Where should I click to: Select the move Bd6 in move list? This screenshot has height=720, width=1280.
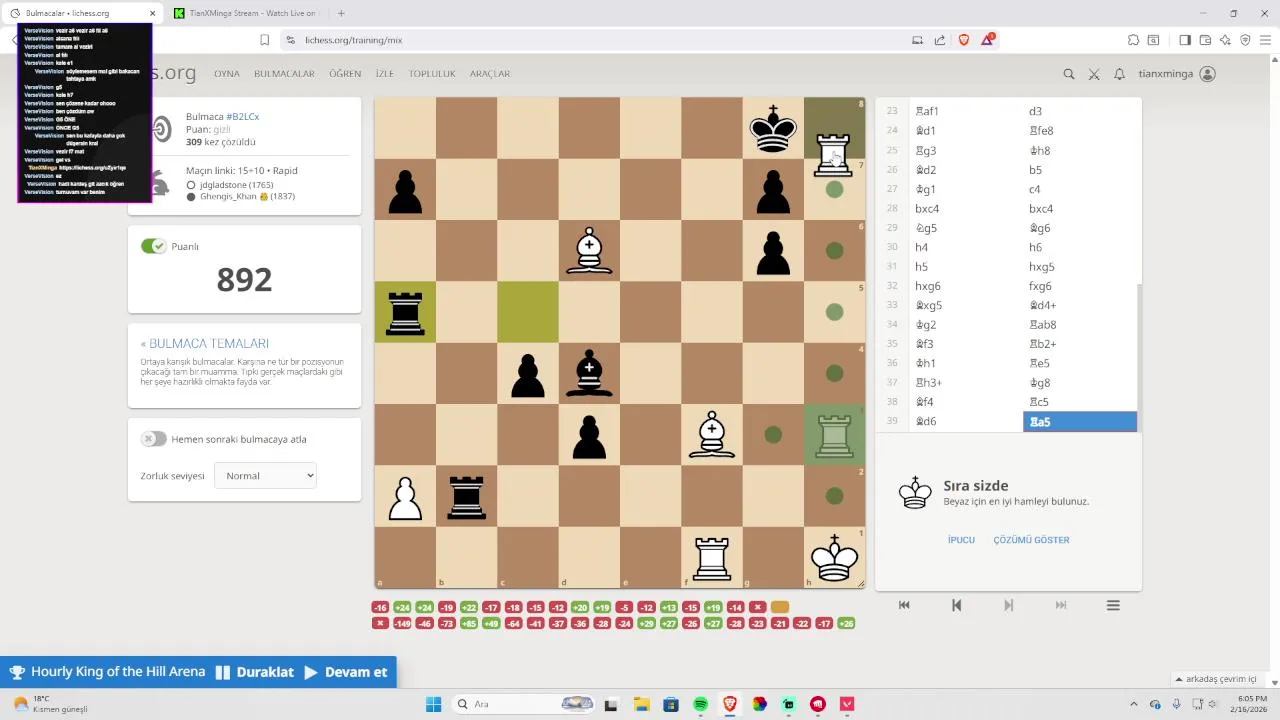[966, 421]
